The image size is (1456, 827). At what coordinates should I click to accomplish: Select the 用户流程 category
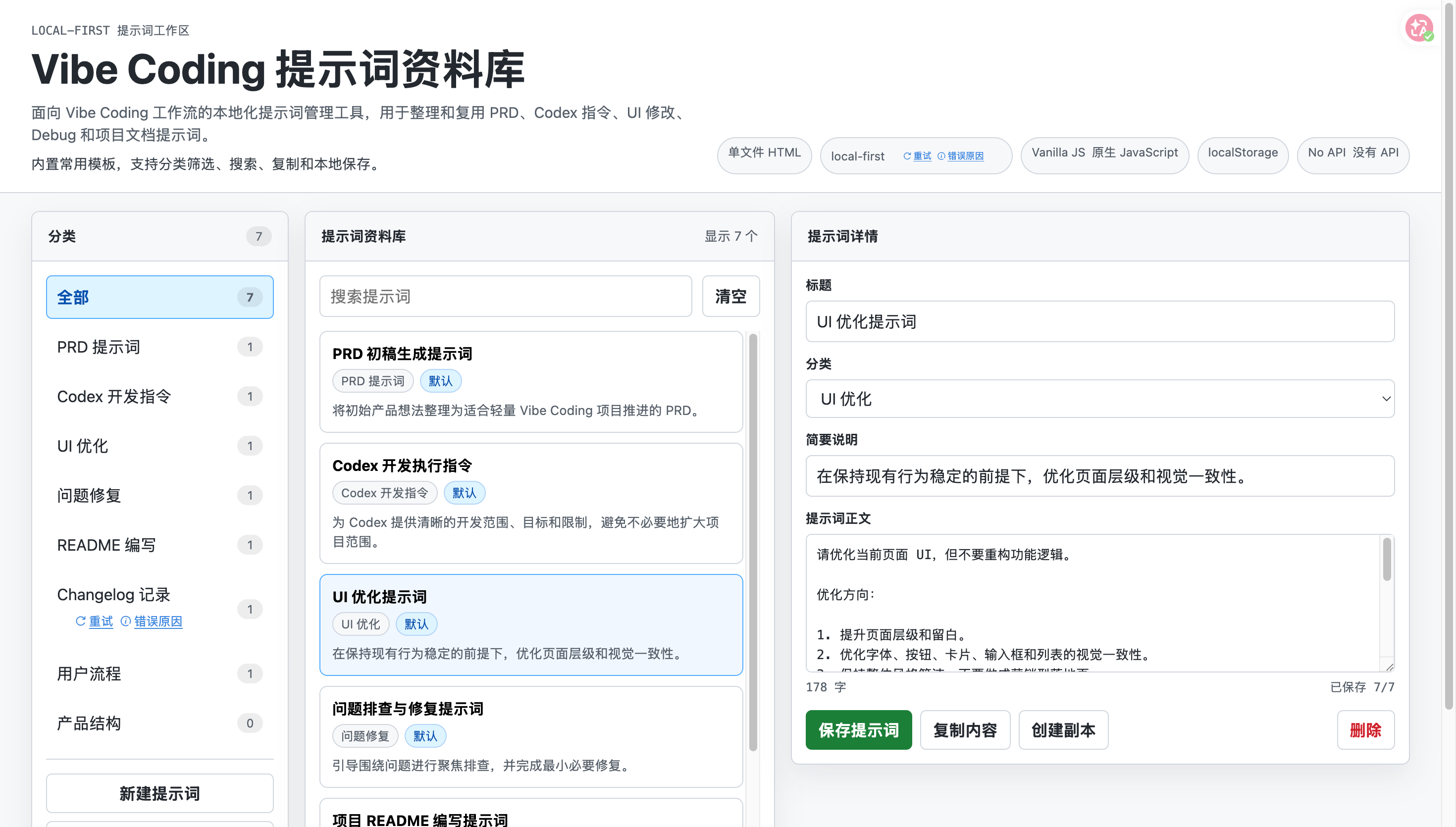tap(159, 673)
